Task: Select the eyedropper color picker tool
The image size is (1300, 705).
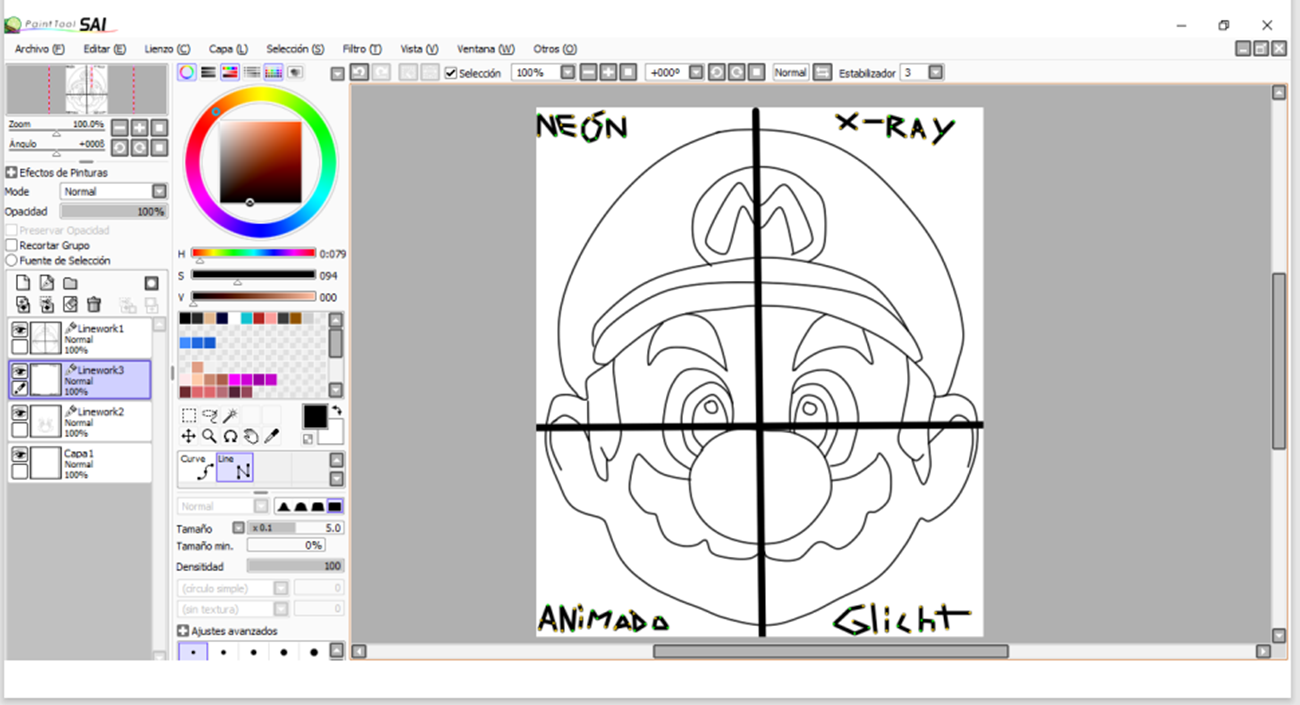Action: 270,436
